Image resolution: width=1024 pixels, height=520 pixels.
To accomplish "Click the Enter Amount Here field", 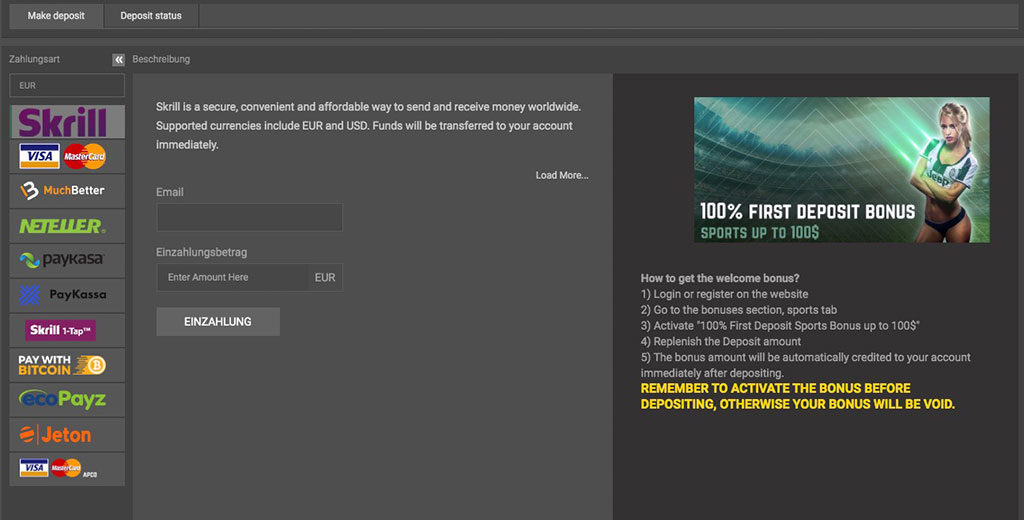I will click(x=232, y=277).
